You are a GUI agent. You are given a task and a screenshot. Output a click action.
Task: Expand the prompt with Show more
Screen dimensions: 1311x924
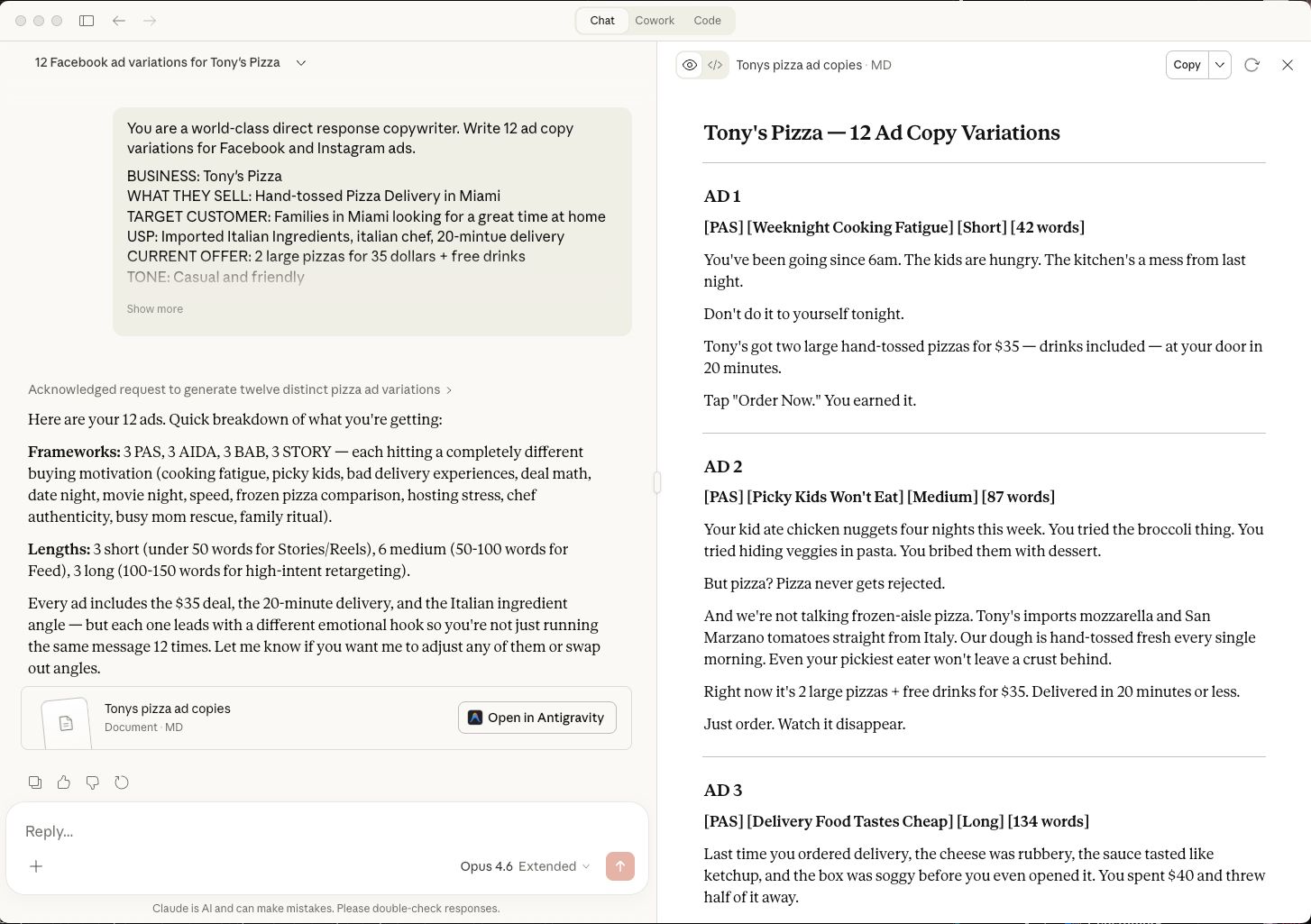point(155,309)
